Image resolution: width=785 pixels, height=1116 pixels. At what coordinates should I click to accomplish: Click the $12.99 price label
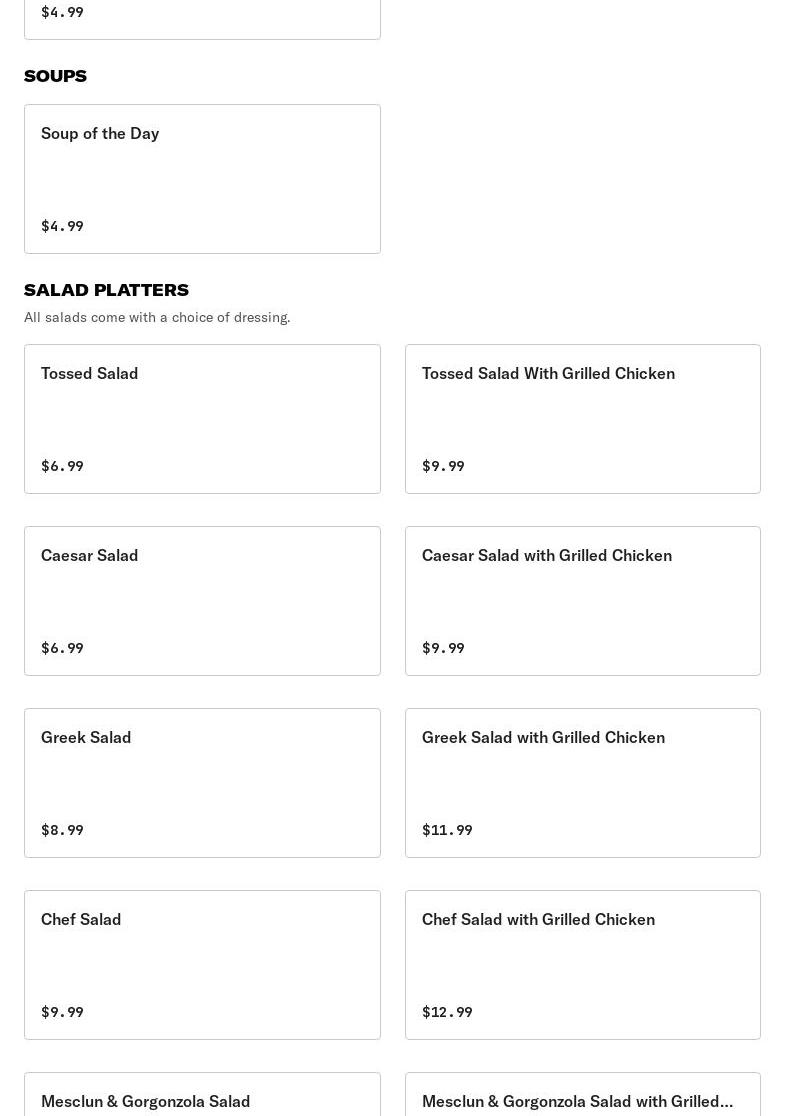[x=447, y=1012]
